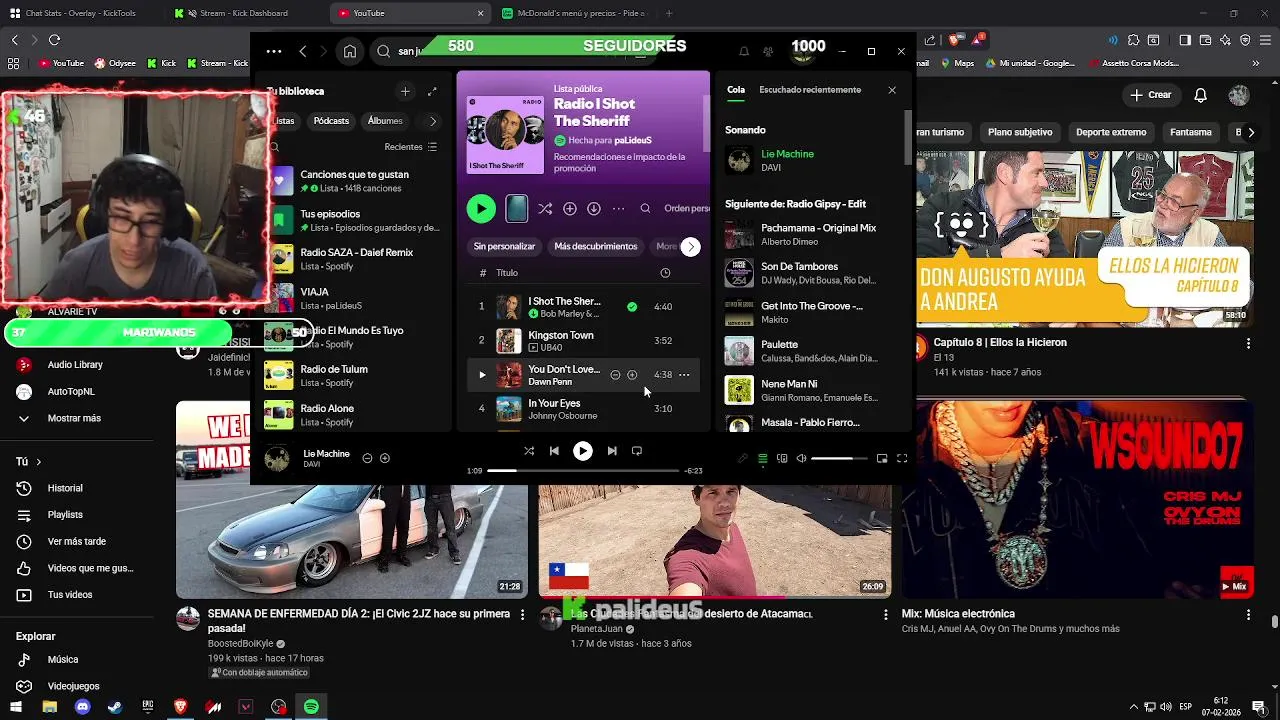Open Spotify notifications bell

click(744, 51)
